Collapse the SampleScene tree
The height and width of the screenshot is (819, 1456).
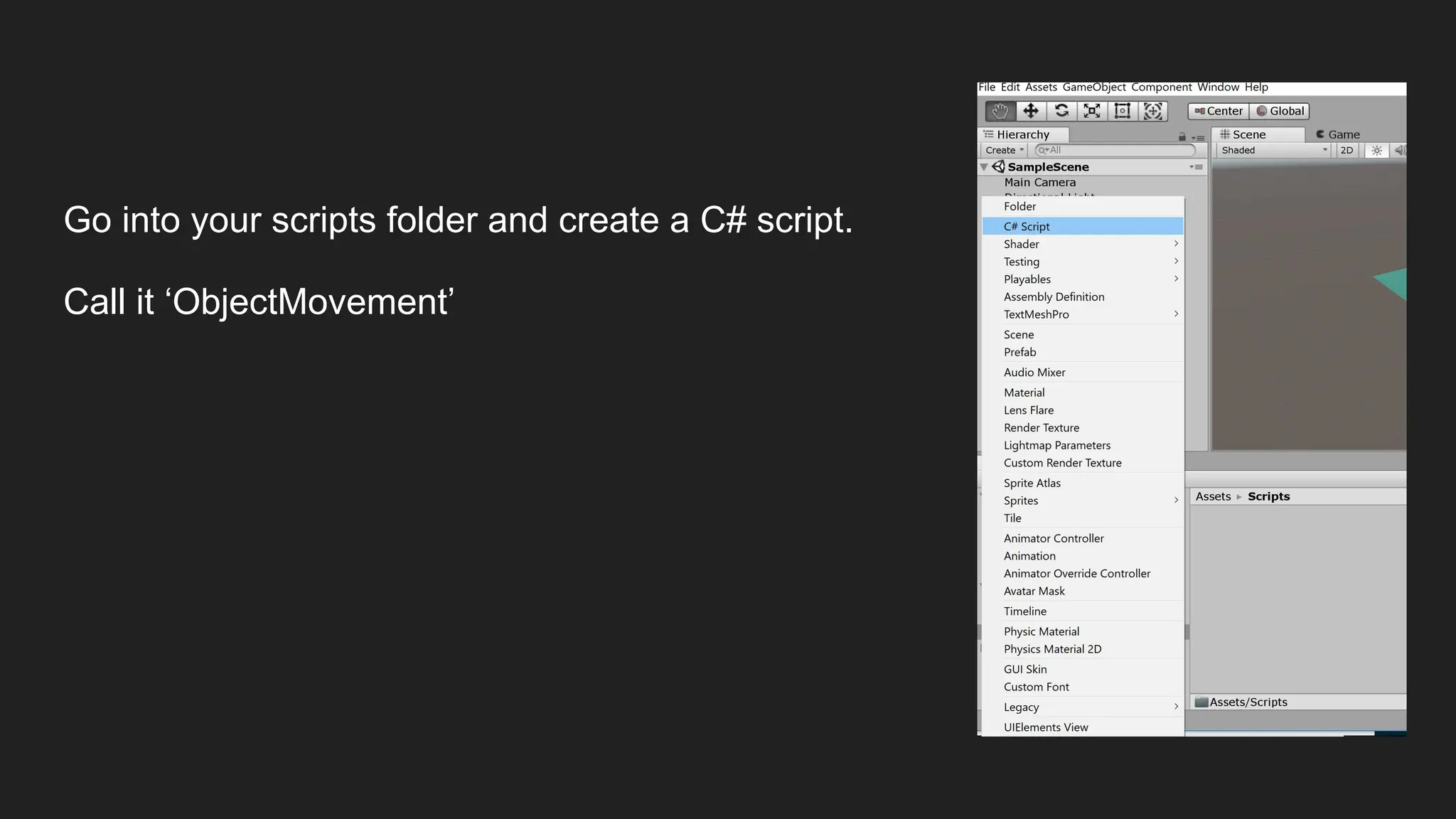coord(984,167)
